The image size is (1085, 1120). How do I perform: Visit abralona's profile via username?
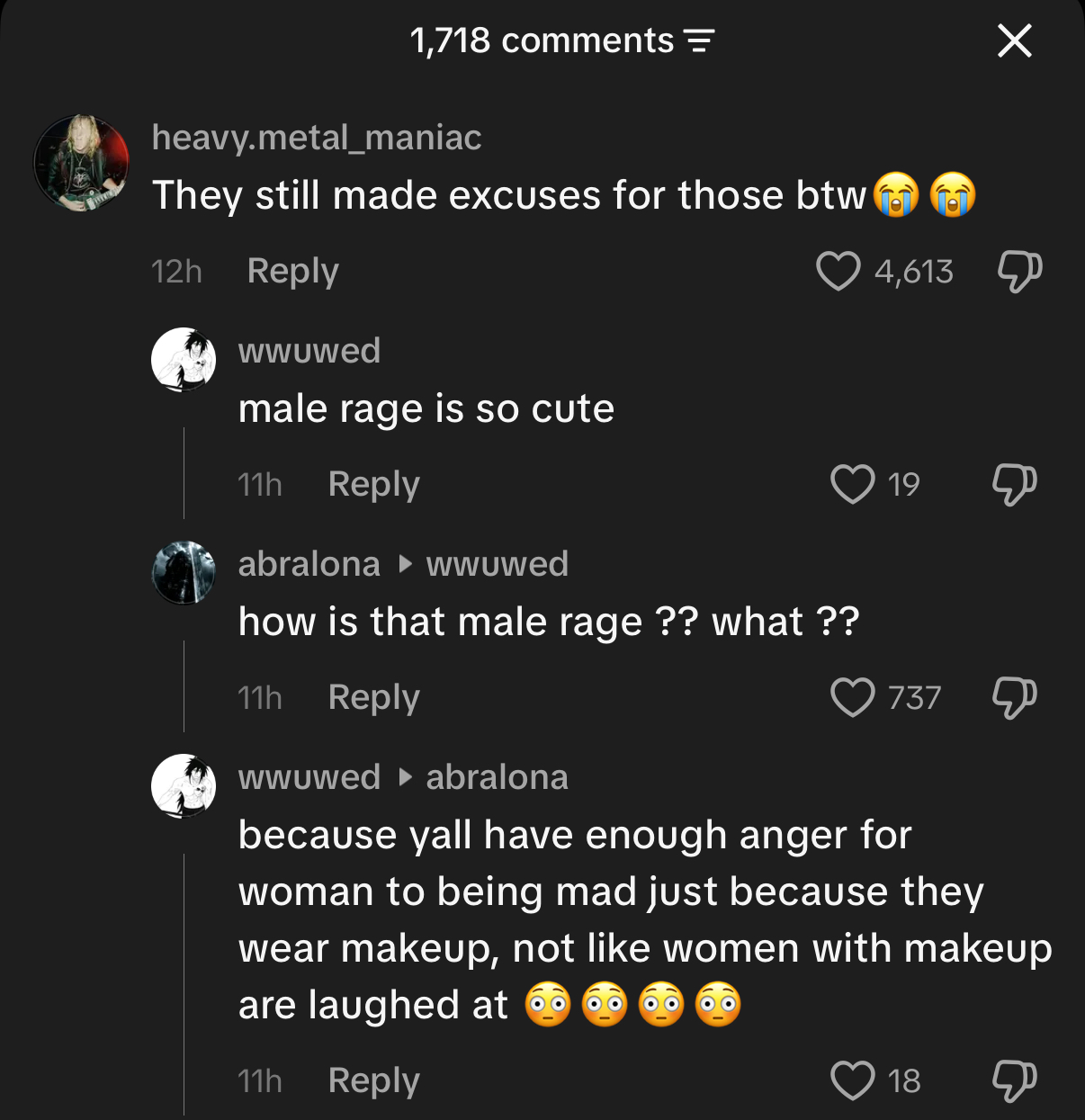309,564
